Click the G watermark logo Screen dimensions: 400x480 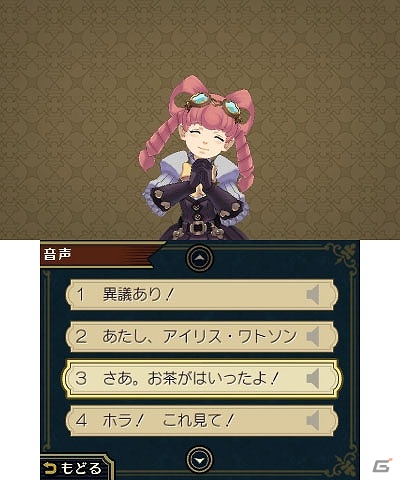[382, 466]
